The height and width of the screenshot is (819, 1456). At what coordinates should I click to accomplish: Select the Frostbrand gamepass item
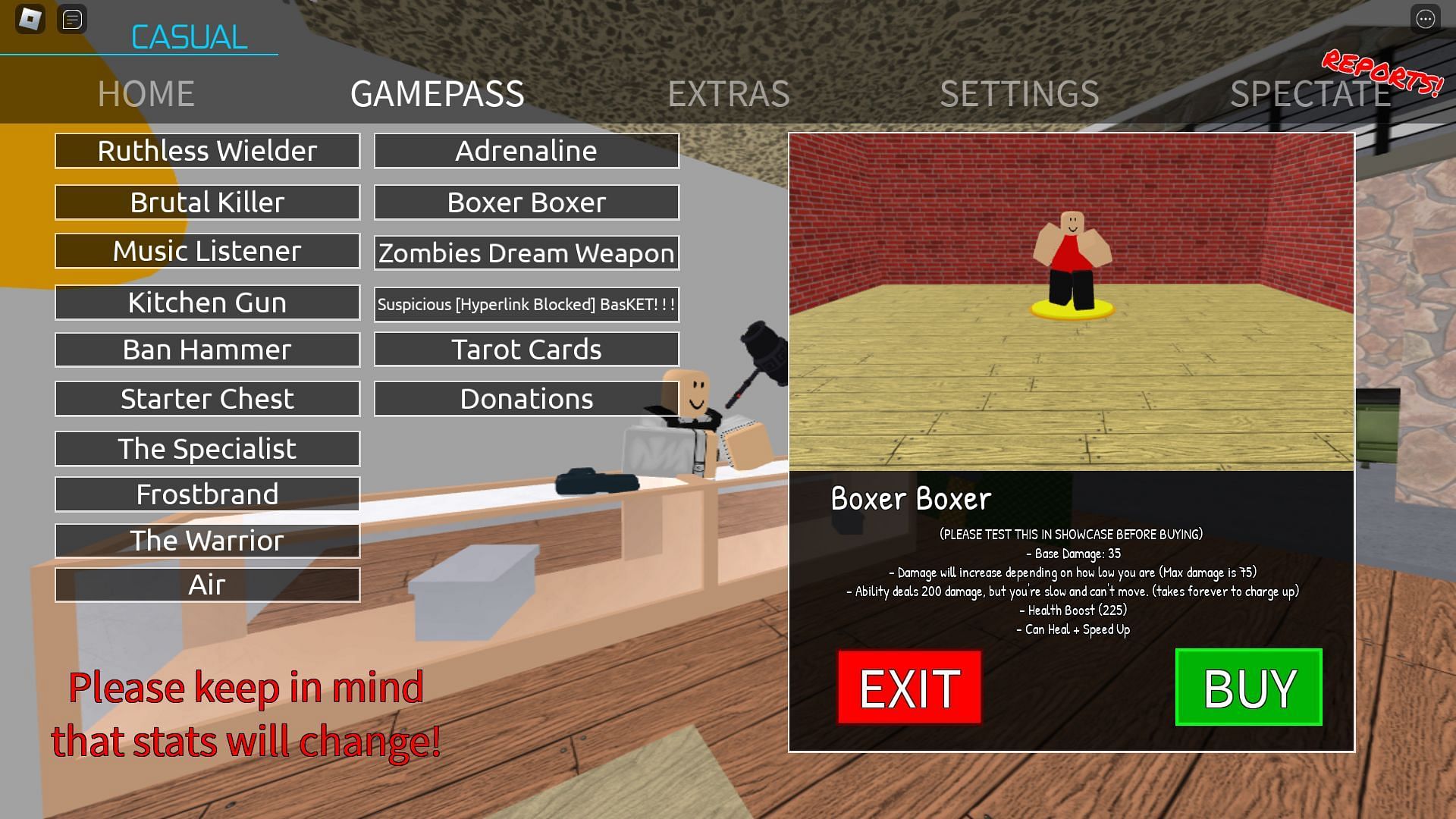tap(207, 493)
